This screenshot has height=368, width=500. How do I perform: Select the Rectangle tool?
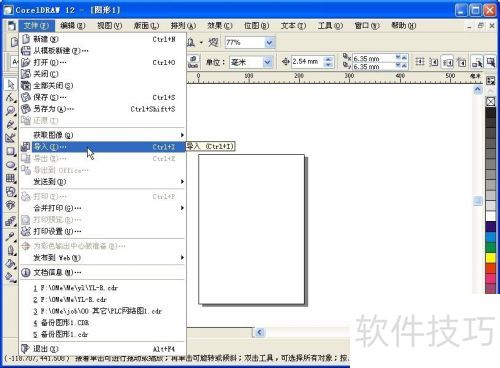(10, 151)
